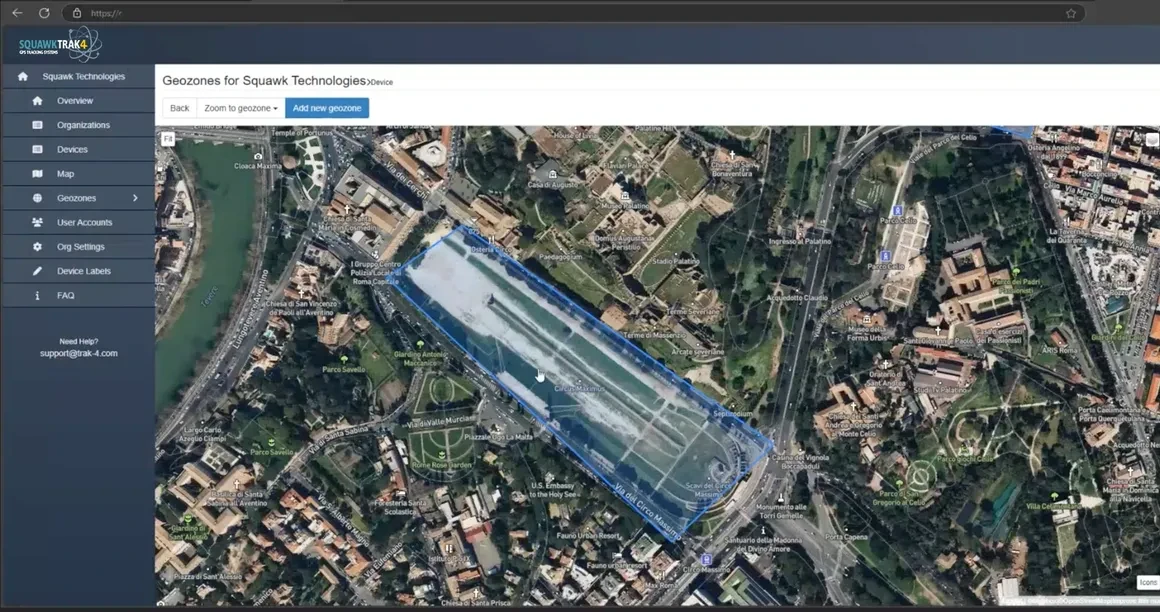Click the browser reload icon

tap(44, 13)
